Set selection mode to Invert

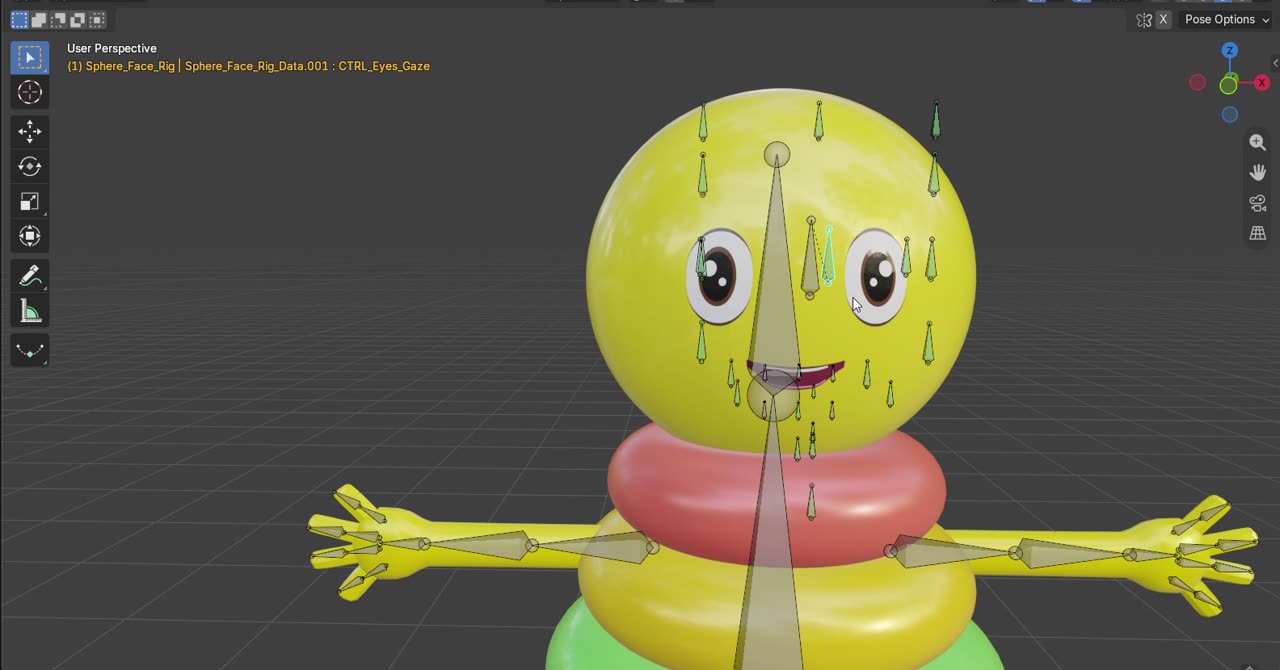click(x=77, y=19)
